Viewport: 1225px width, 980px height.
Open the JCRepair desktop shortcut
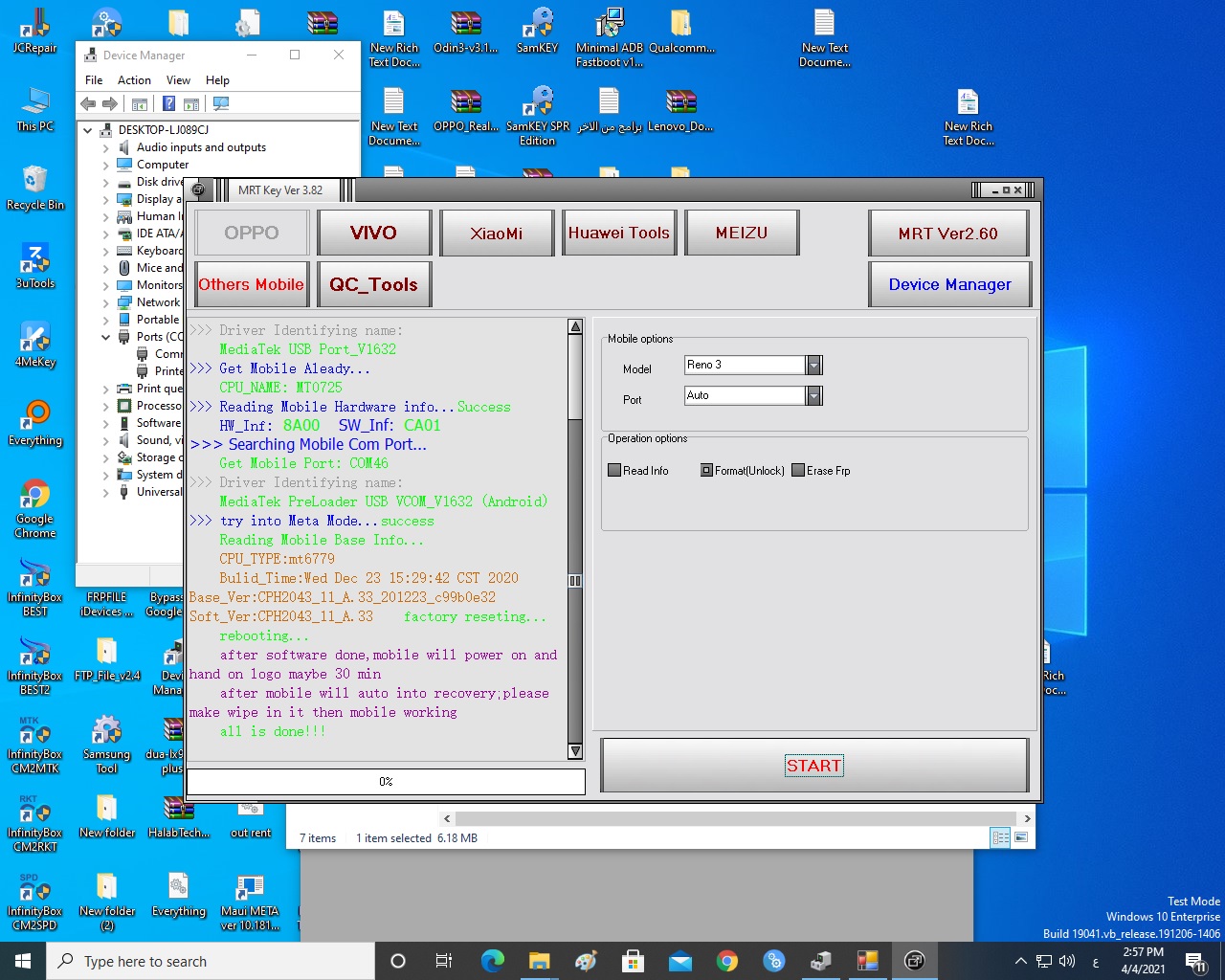(x=35, y=31)
